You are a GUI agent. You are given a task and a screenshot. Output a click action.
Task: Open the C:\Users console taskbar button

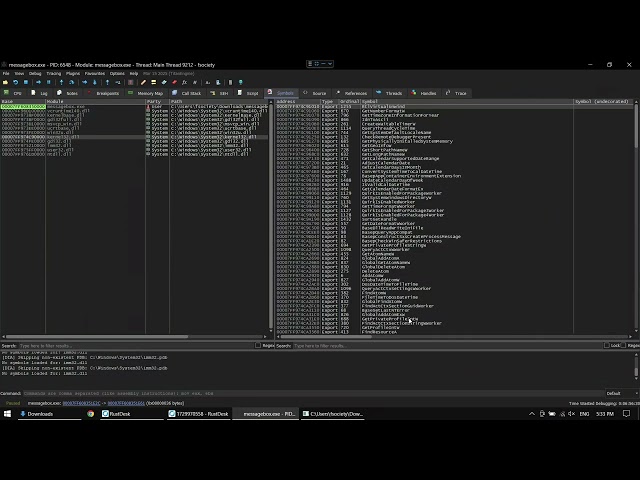coord(333,413)
